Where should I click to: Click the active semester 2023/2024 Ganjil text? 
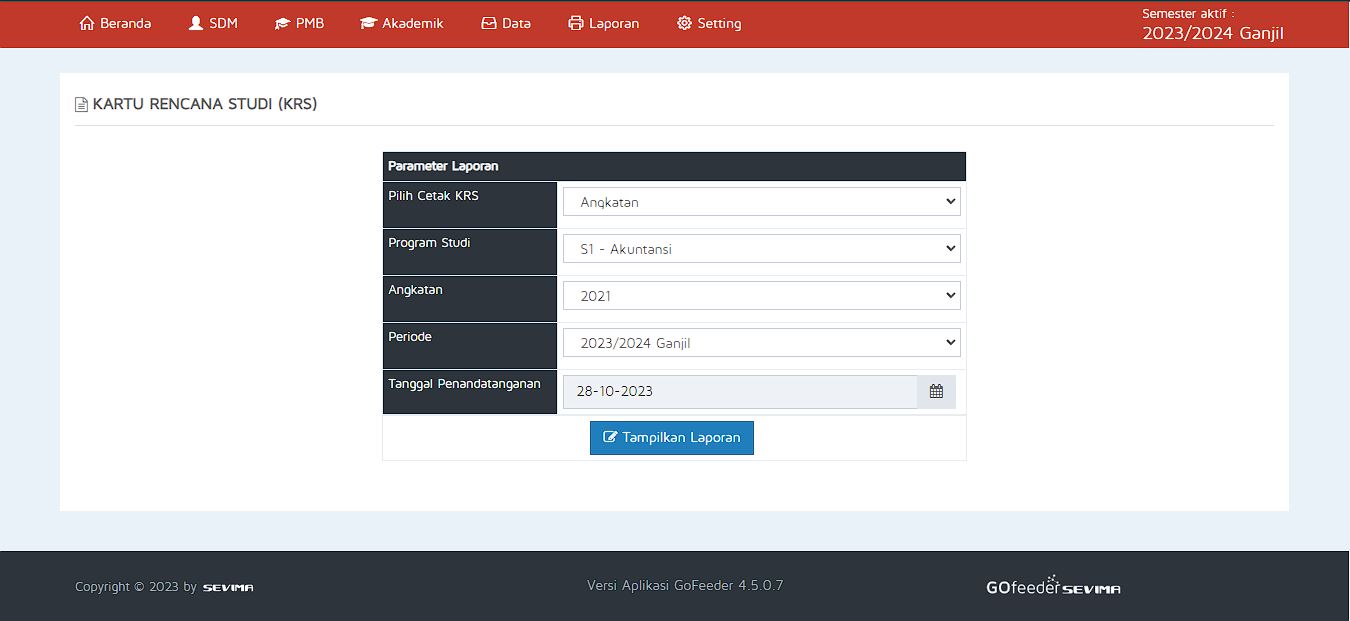pos(1212,33)
